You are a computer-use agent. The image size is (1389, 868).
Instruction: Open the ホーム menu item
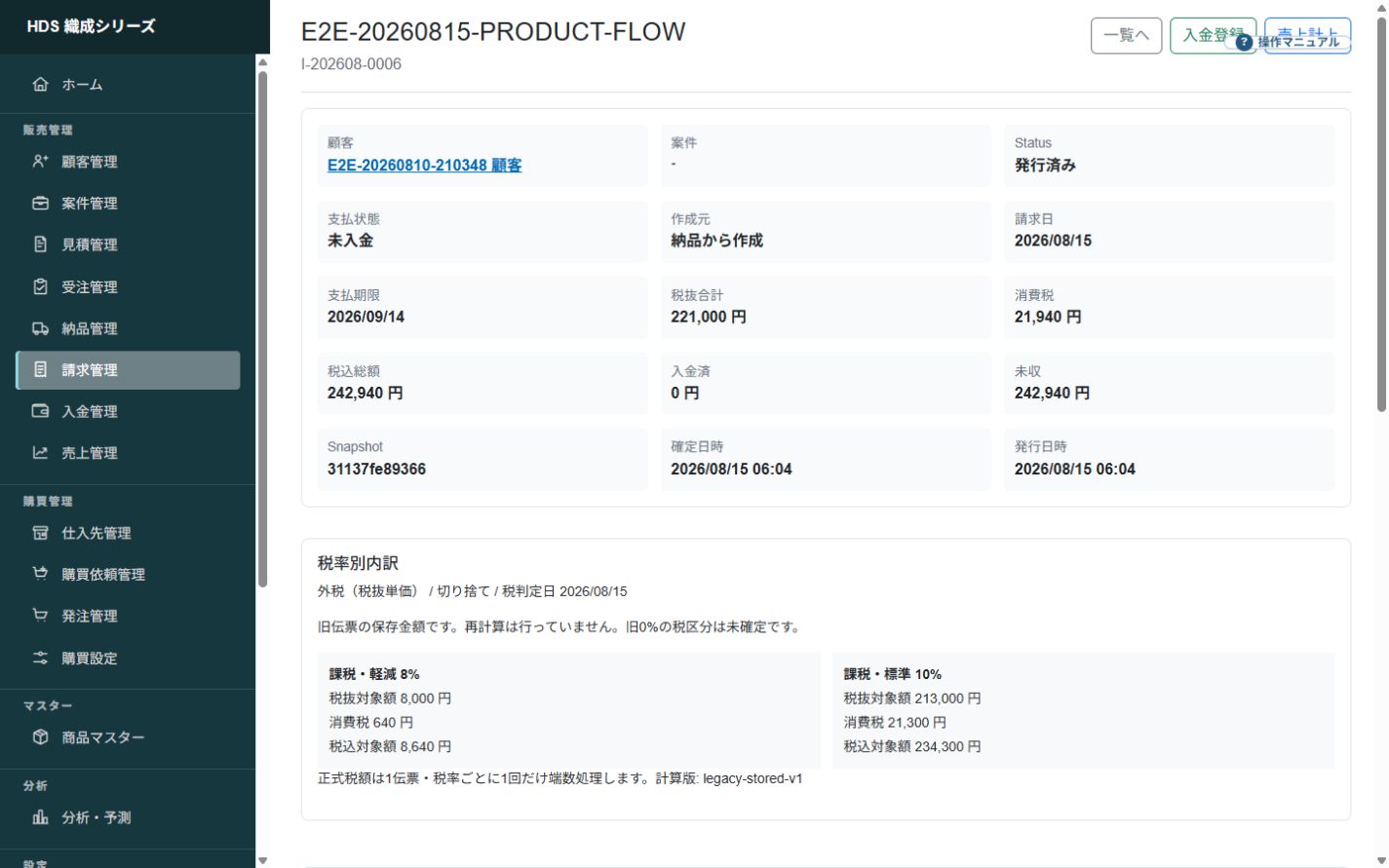(x=128, y=85)
